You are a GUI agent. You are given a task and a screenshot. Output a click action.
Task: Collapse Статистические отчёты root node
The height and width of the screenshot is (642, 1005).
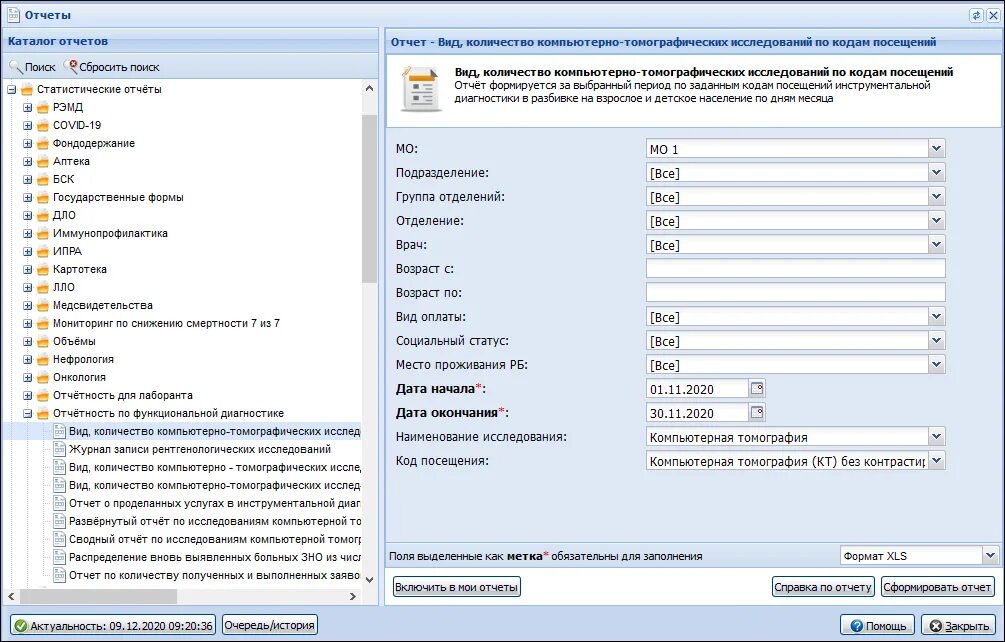[12, 90]
